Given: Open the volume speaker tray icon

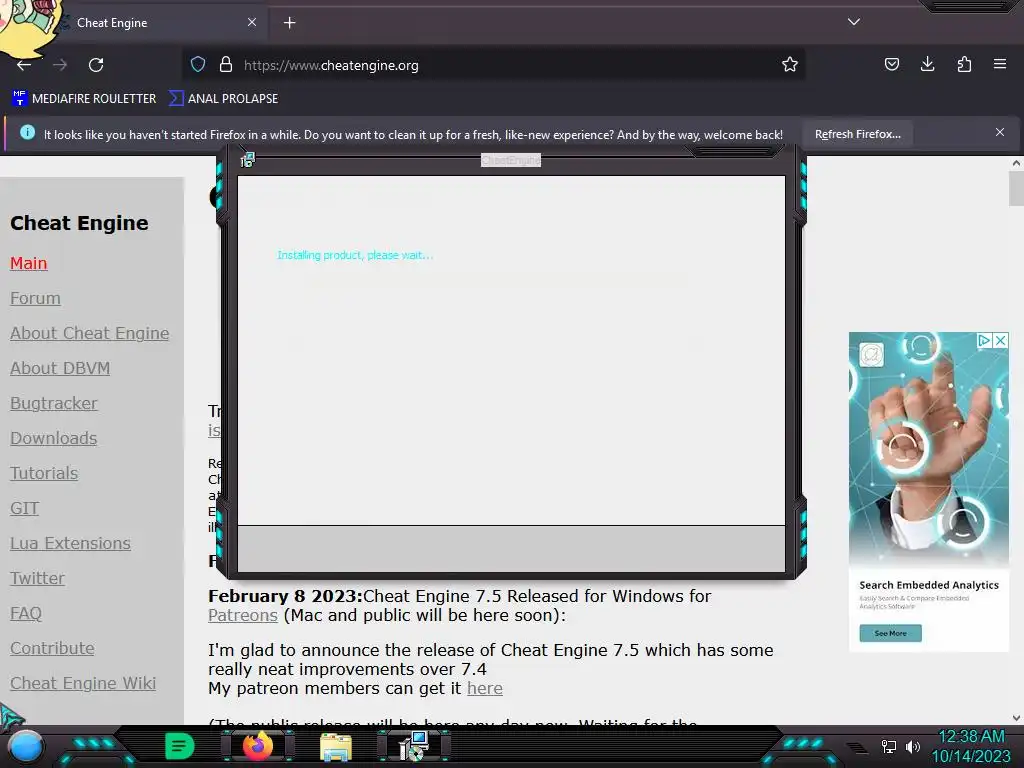Looking at the screenshot, I should tap(912, 746).
